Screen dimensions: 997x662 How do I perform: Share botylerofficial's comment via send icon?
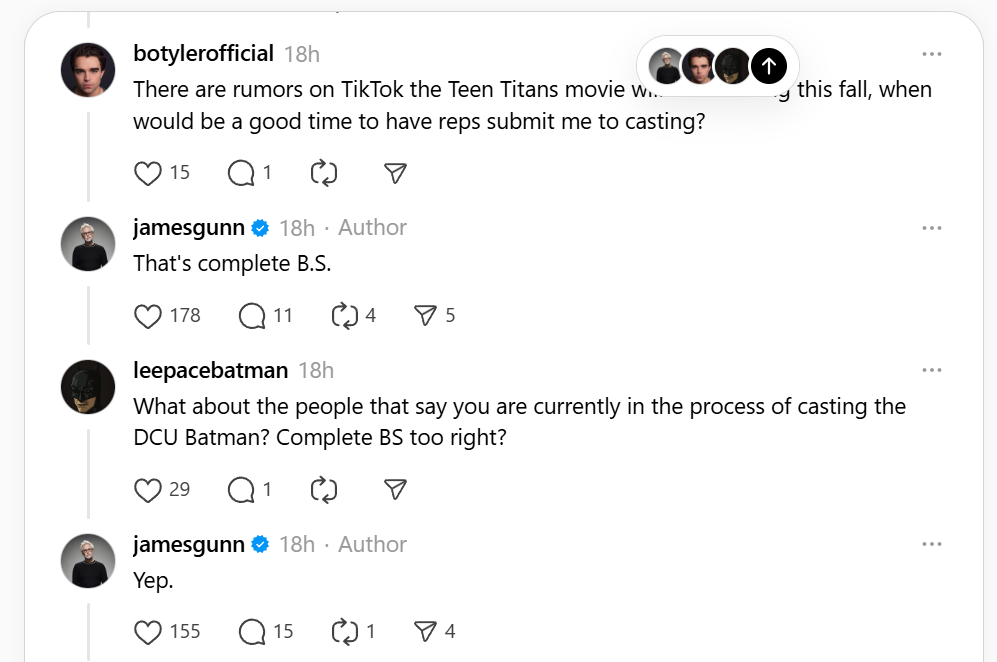click(x=395, y=173)
